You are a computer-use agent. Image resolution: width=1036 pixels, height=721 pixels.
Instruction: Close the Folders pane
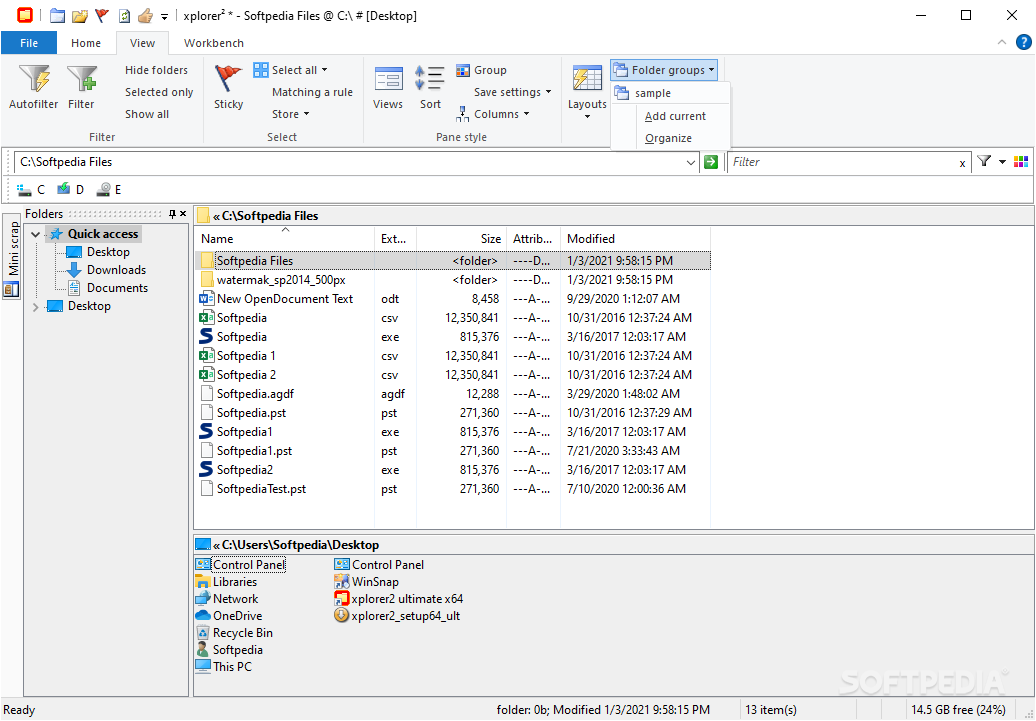[x=183, y=213]
